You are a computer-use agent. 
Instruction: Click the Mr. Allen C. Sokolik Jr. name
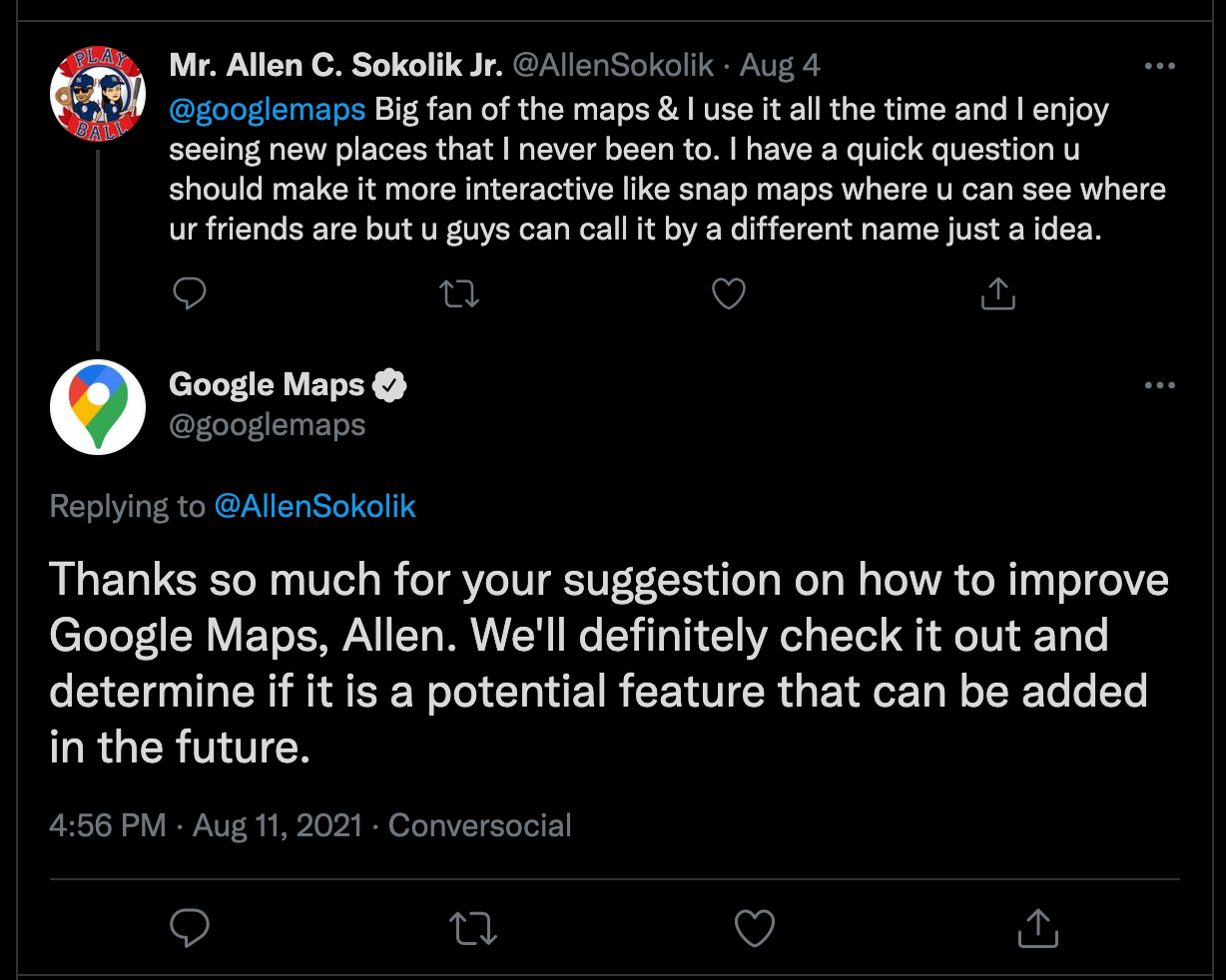coord(335,66)
